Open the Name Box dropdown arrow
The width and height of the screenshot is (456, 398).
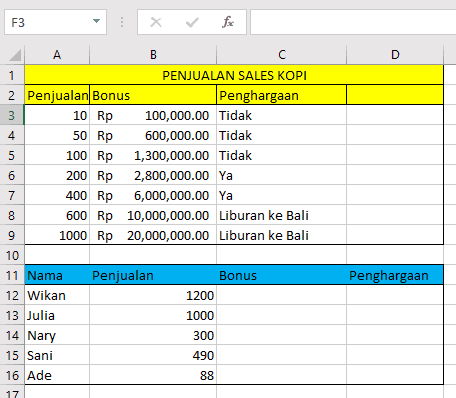pos(96,21)
